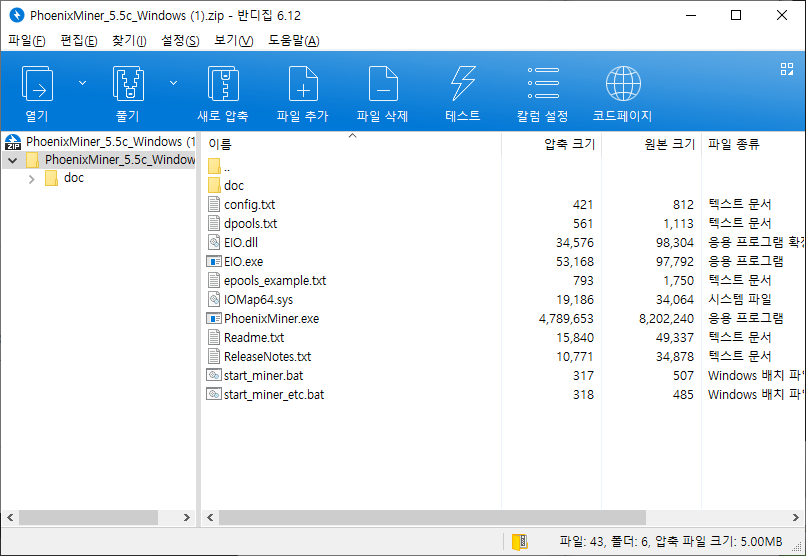Click the 파일 삭제 (Delete file) icon
Image resolution: width=806 pixels, height=556 pixels.
click(x=383, y=84)
